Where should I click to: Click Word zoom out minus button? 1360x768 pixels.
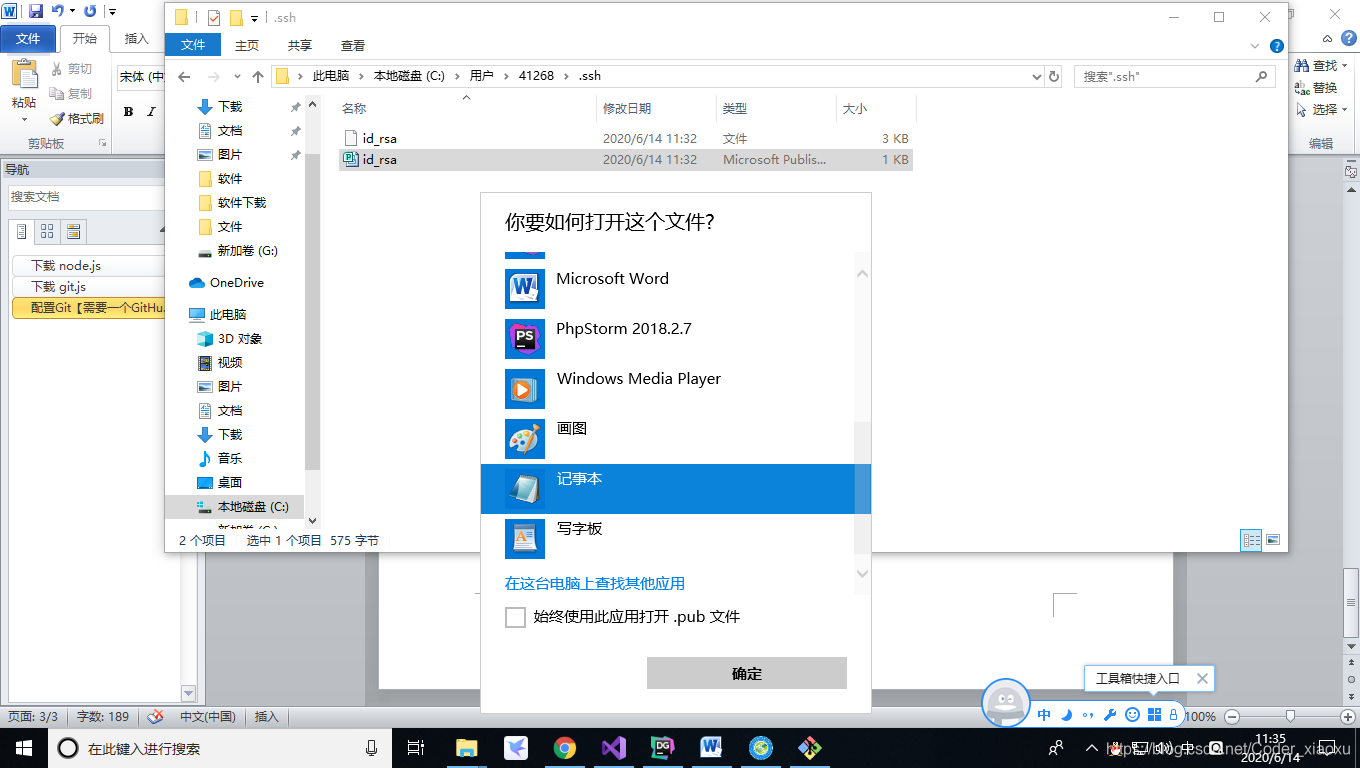(1232, 716)
